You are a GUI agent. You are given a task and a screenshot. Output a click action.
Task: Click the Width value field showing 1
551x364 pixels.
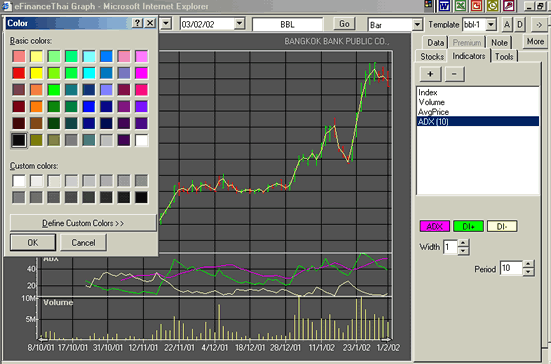click(x=450, y=247)
